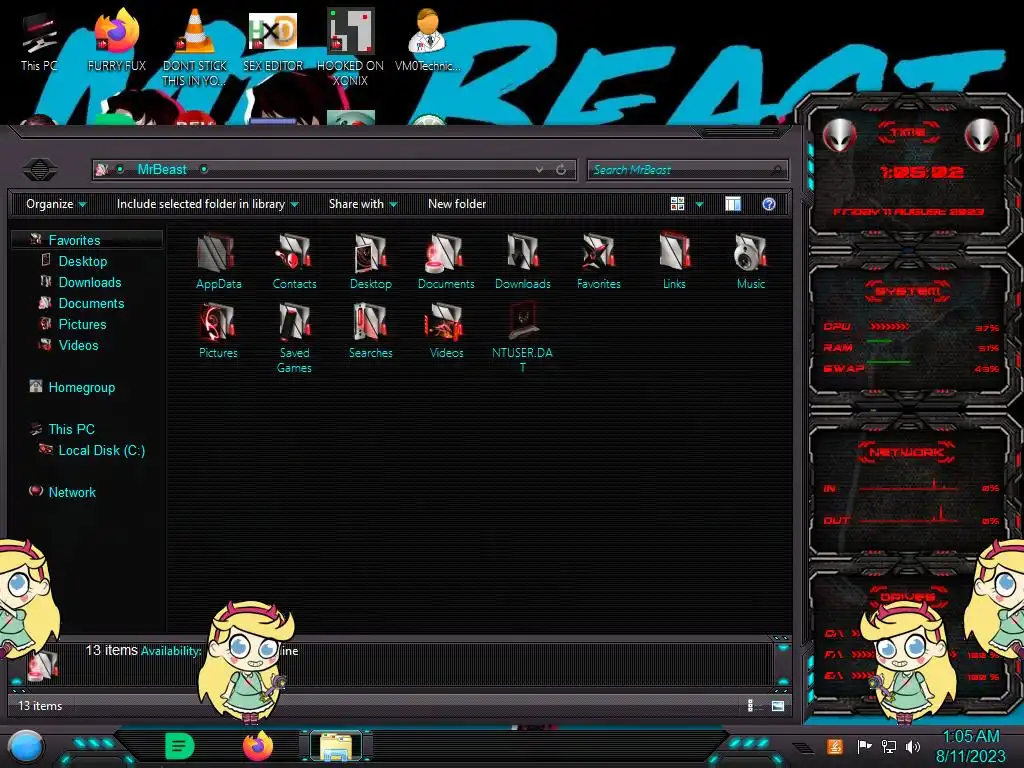Open the green notes app on taskbar

(x=179, y=746)
